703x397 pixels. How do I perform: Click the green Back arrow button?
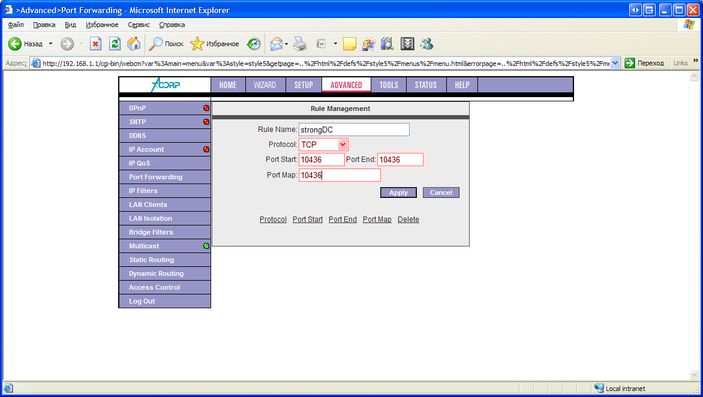coord(15,44)
